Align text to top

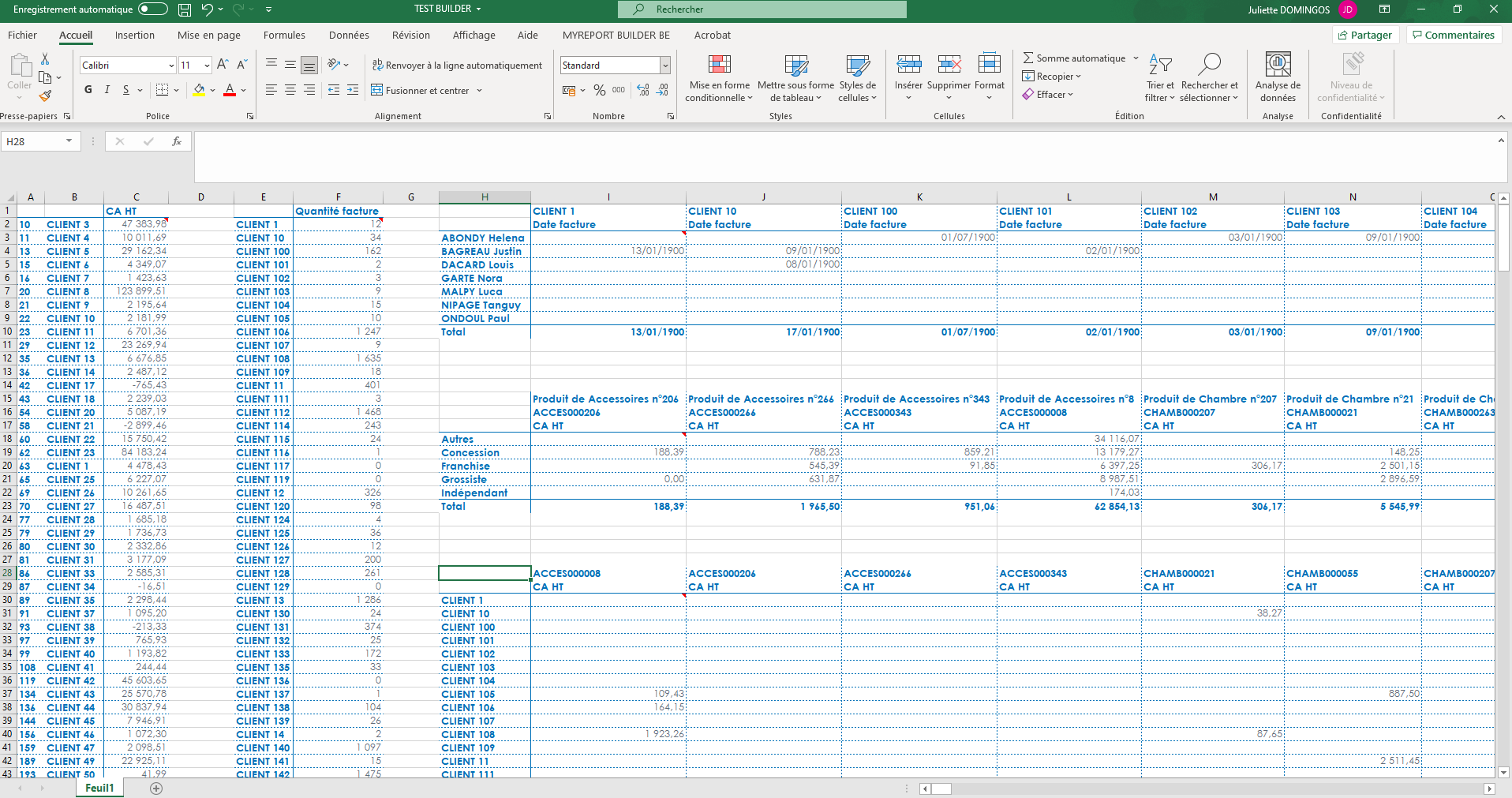click(x=271, y=65)
